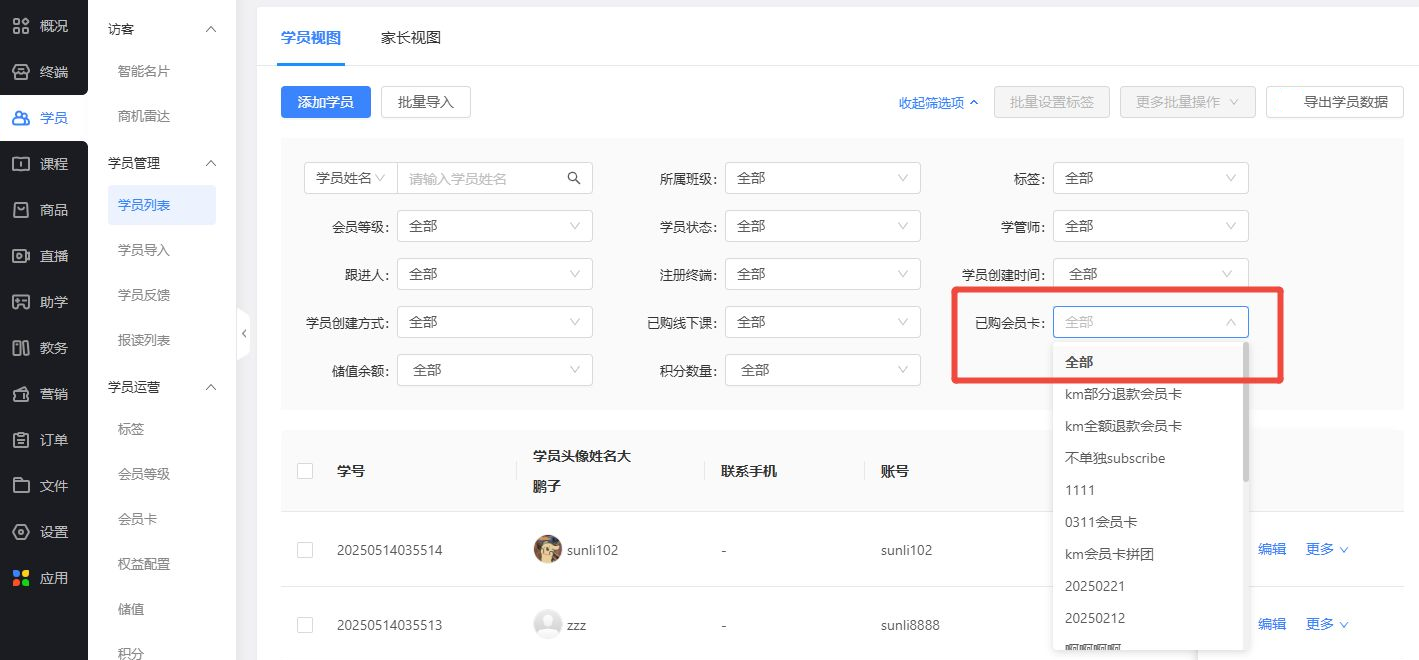The width and height of the screenshot is (1419, 660).
Task: Open the 教务 academic affairs section
Action: (x=43, y=348)
